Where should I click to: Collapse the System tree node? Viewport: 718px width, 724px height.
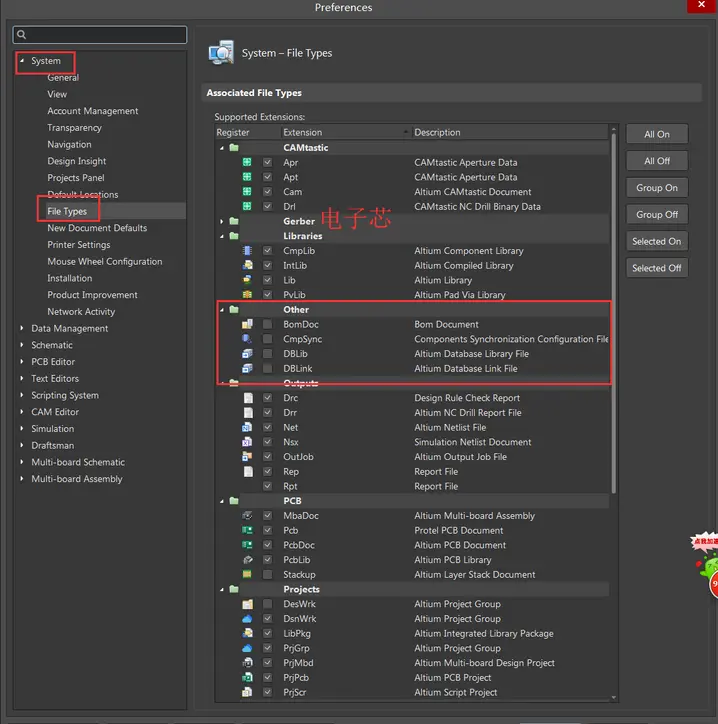click(x=22, y=60)
